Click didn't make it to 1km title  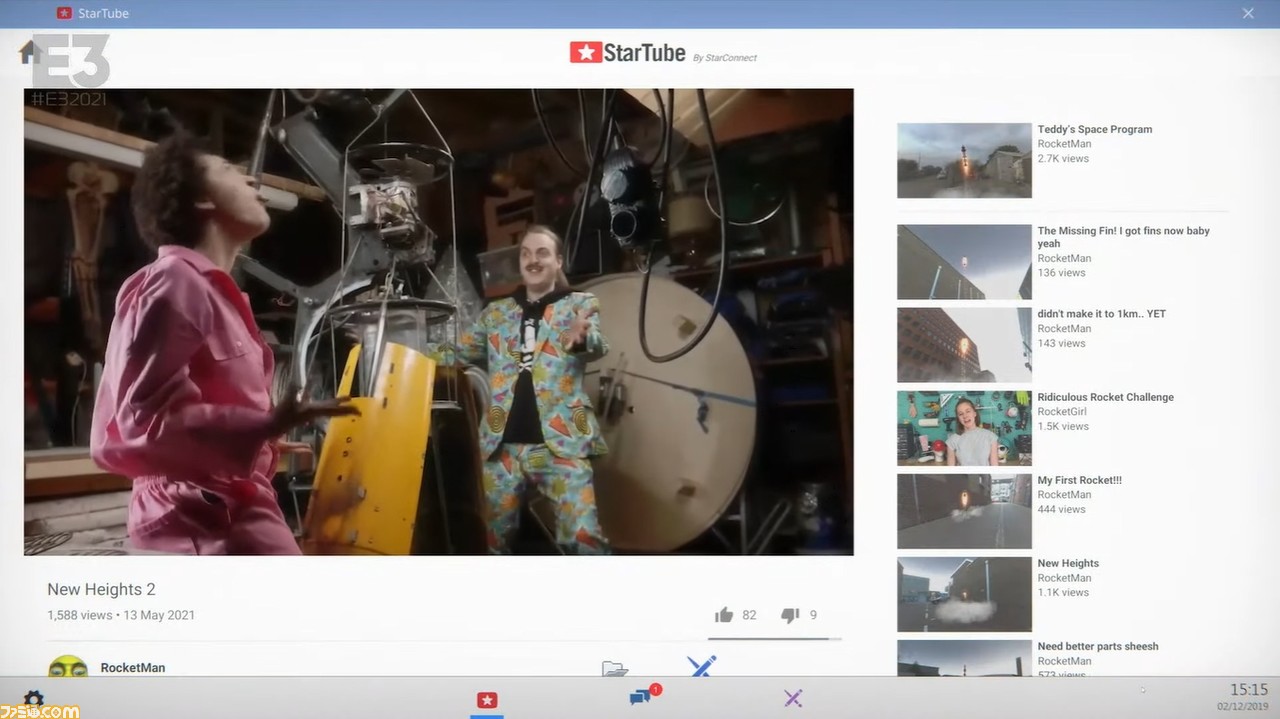(x=1102, y=314)
